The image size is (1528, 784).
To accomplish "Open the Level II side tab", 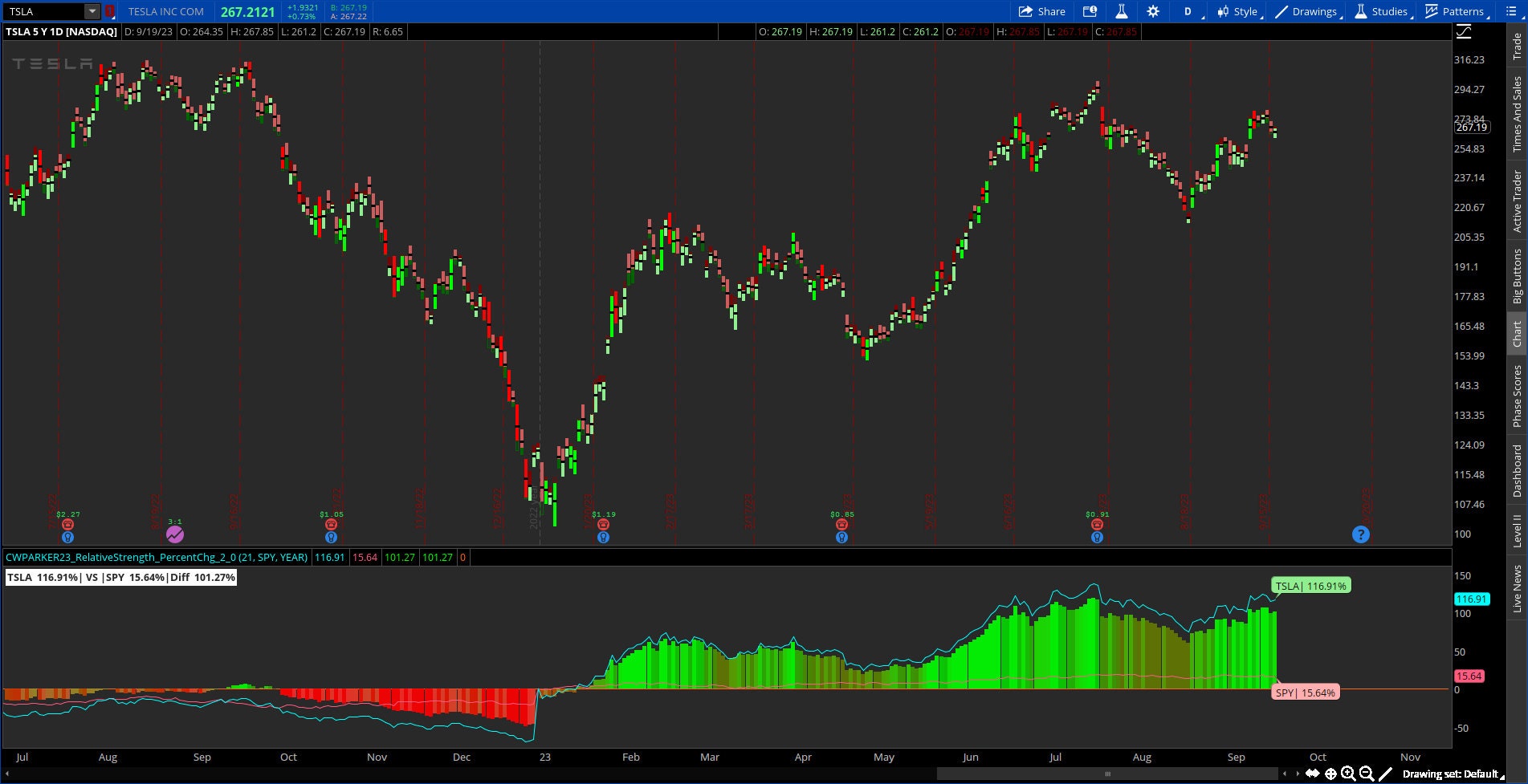I will tap(1517, 531).
